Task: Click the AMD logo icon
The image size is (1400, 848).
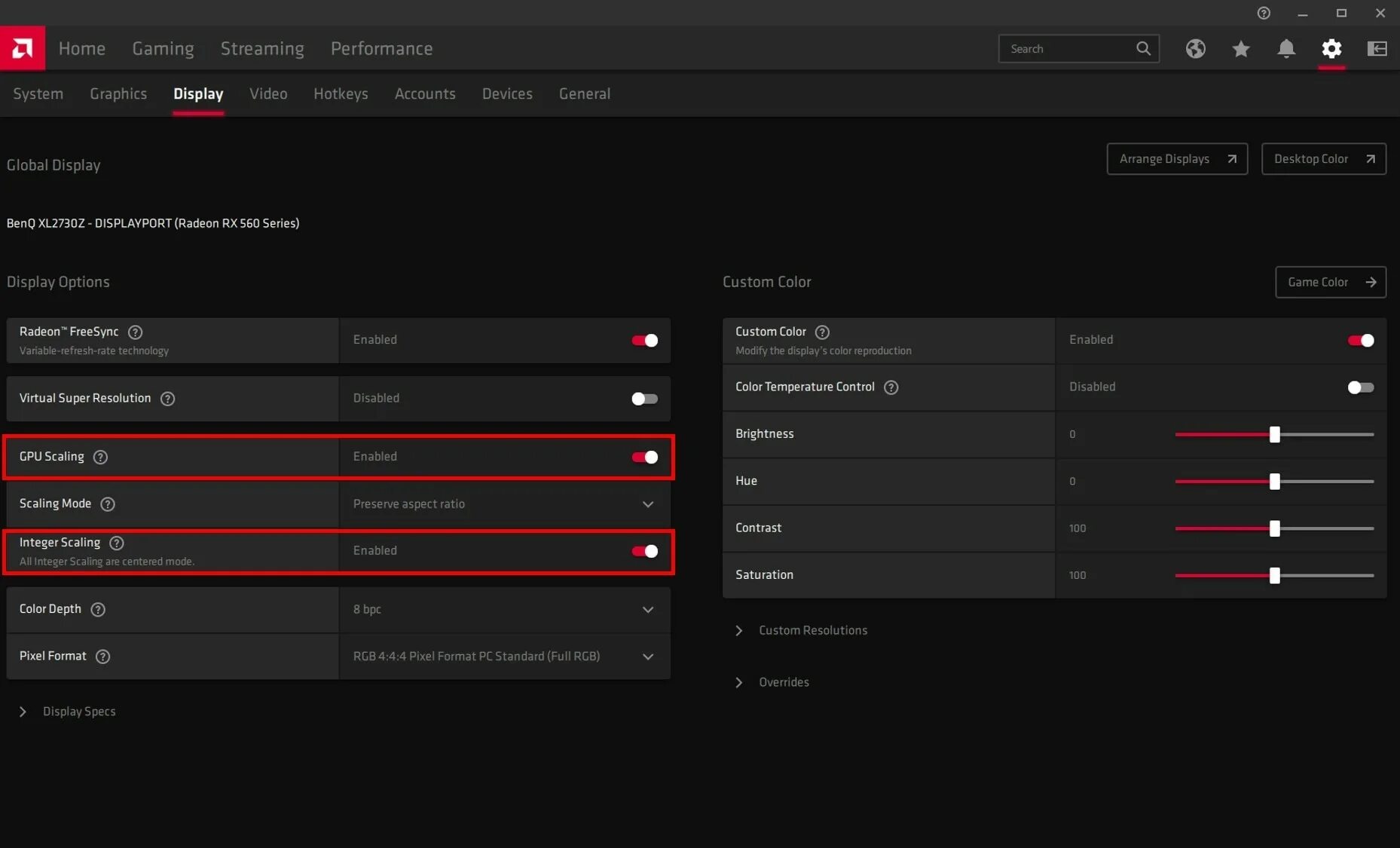Action: 23,48
